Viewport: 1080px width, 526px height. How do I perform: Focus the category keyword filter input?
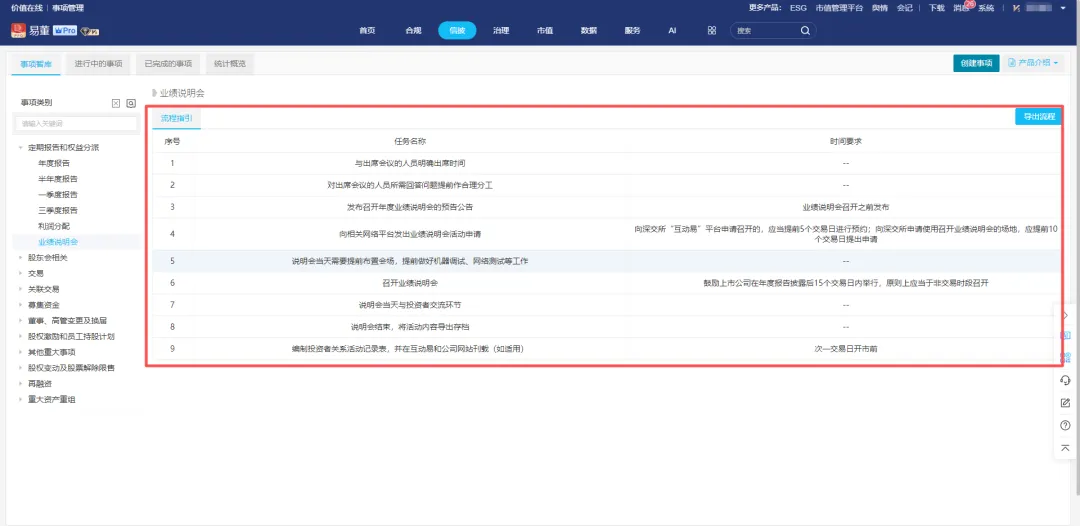(x=76, y=124)
